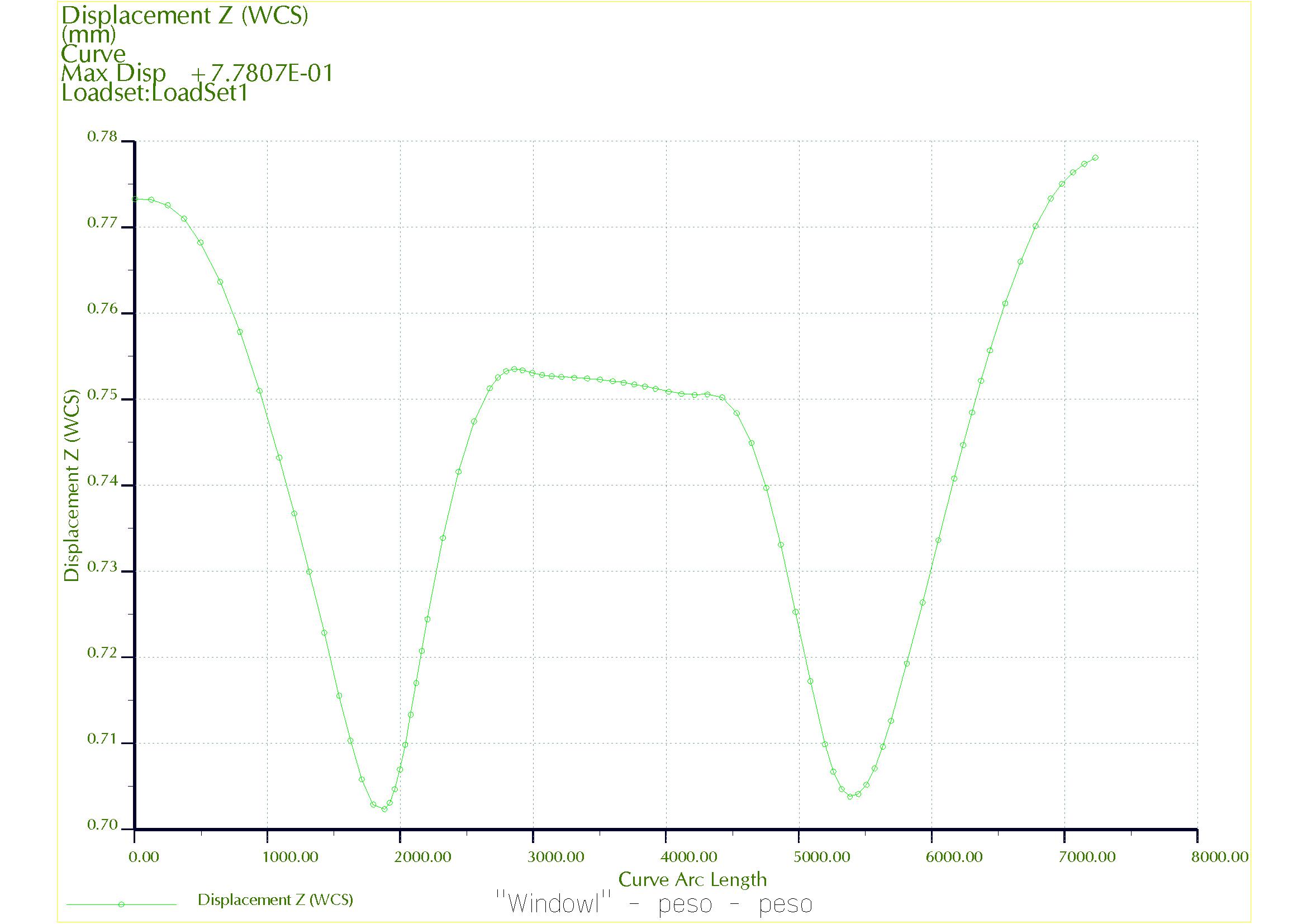Click the lowest data point near 2000 arc length
The width and height of the screenshot is (1307, 924).
point(384,808)
